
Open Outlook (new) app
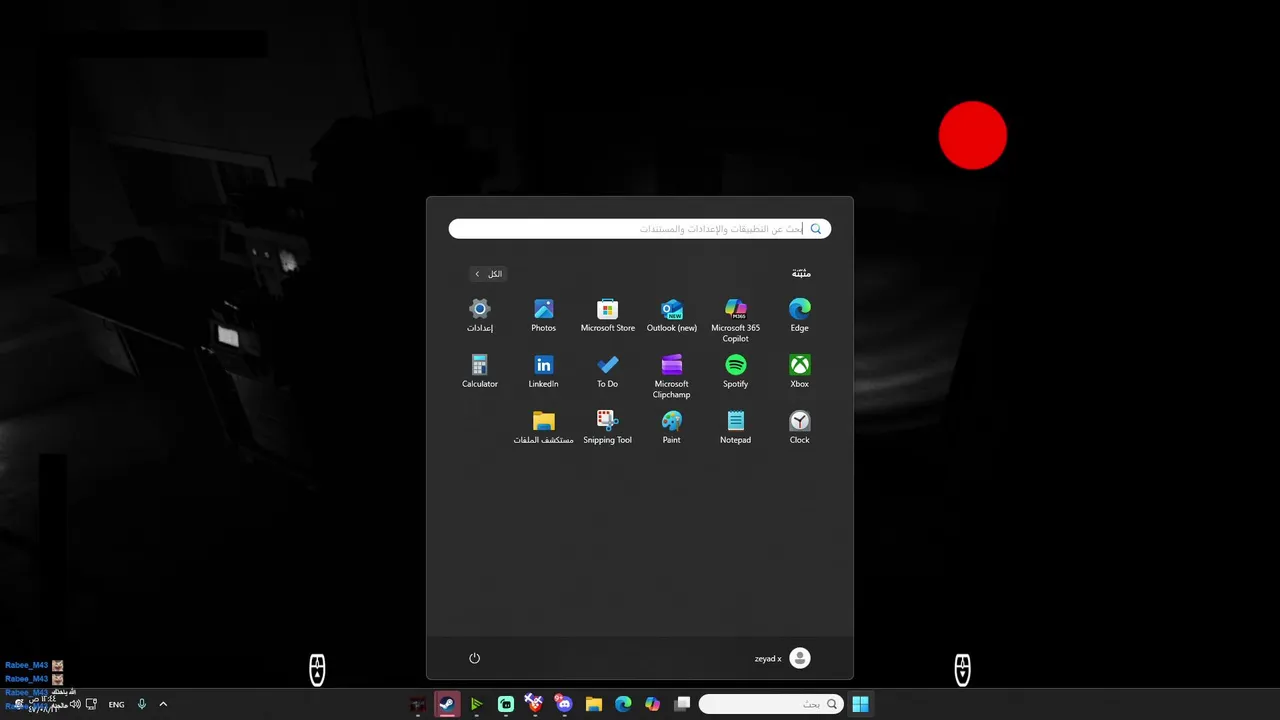click(672, 315)
